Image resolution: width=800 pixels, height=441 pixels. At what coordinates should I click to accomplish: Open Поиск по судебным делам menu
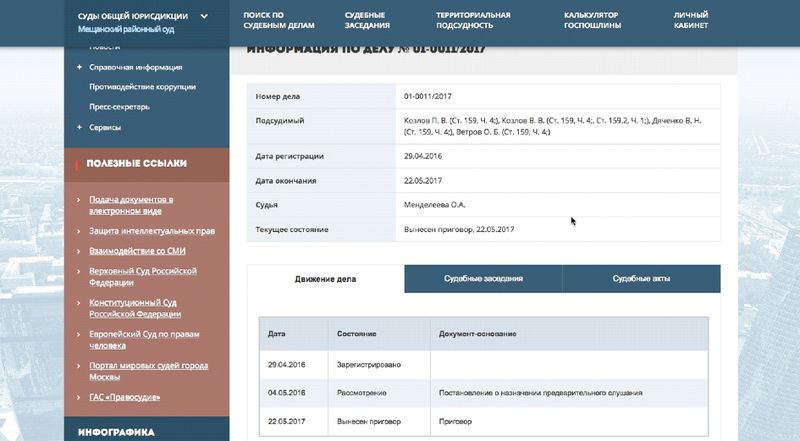[x=279, y=20]
